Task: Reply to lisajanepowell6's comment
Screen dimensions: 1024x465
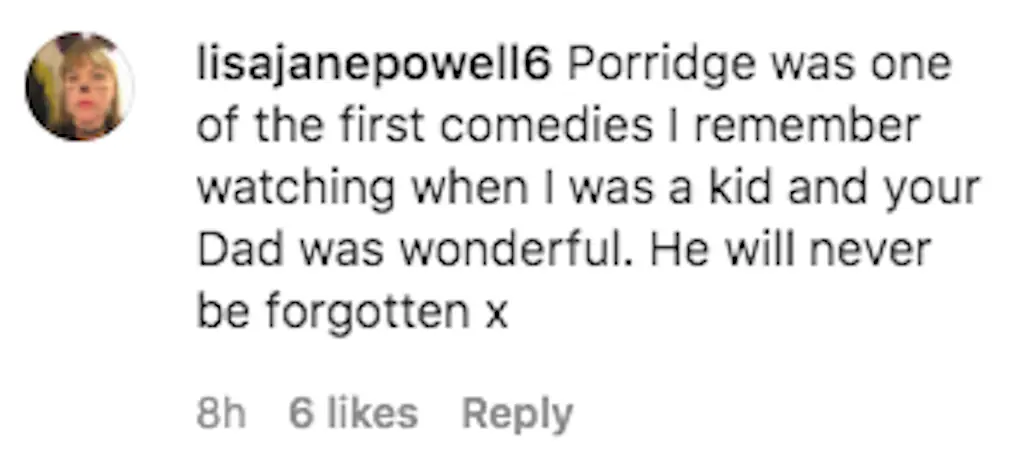Action: coord(516,413)
